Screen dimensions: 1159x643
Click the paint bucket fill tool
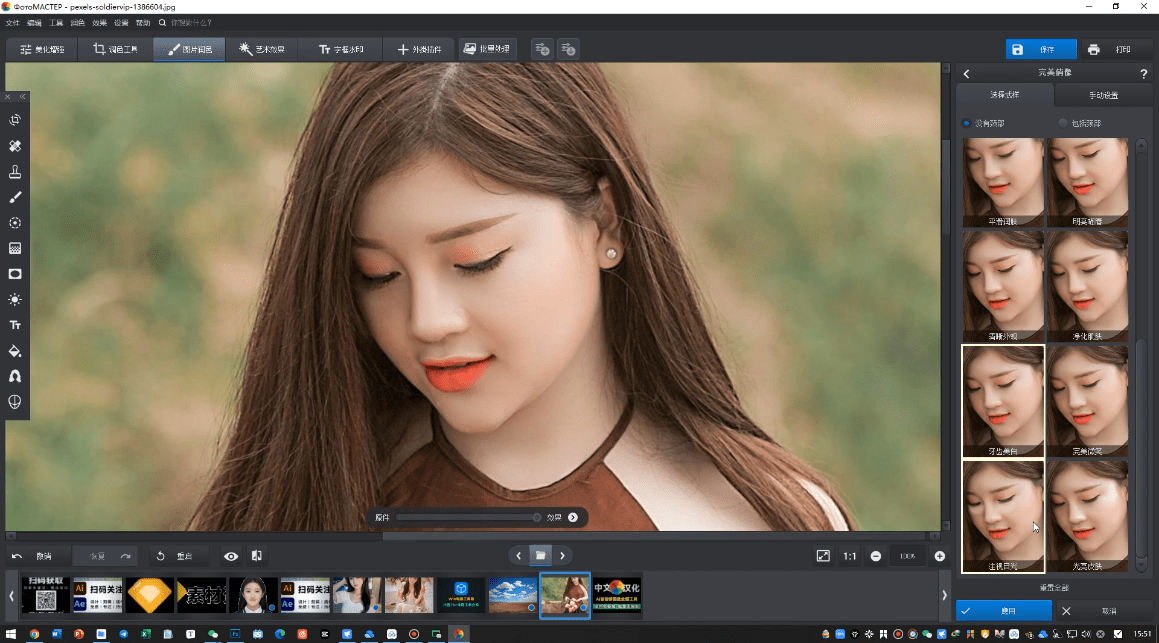[x=15, y=351]
